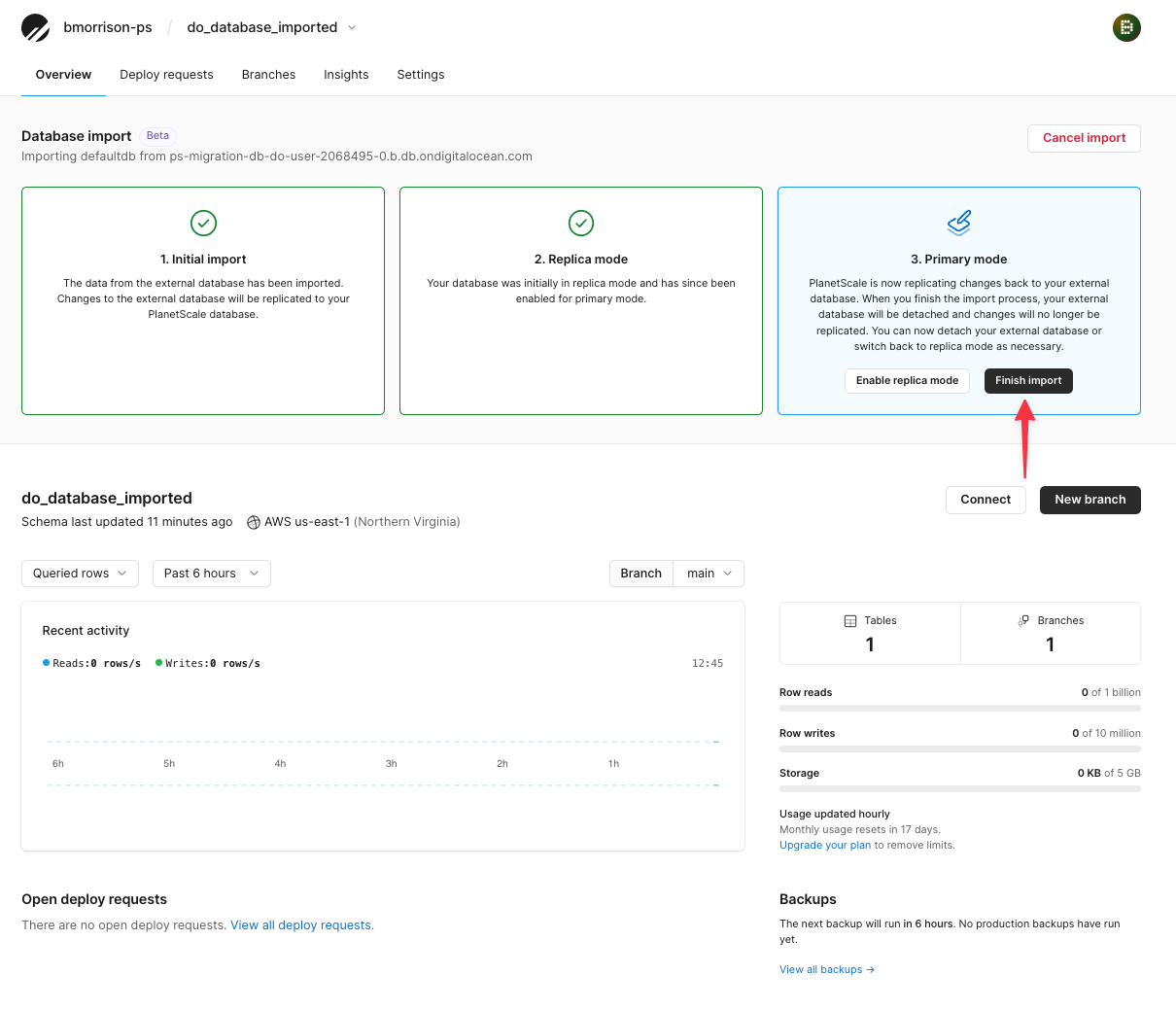Click the do_database_imported section heading
The height and width of the screenshot is (1010, 1176).
point(107,499)
